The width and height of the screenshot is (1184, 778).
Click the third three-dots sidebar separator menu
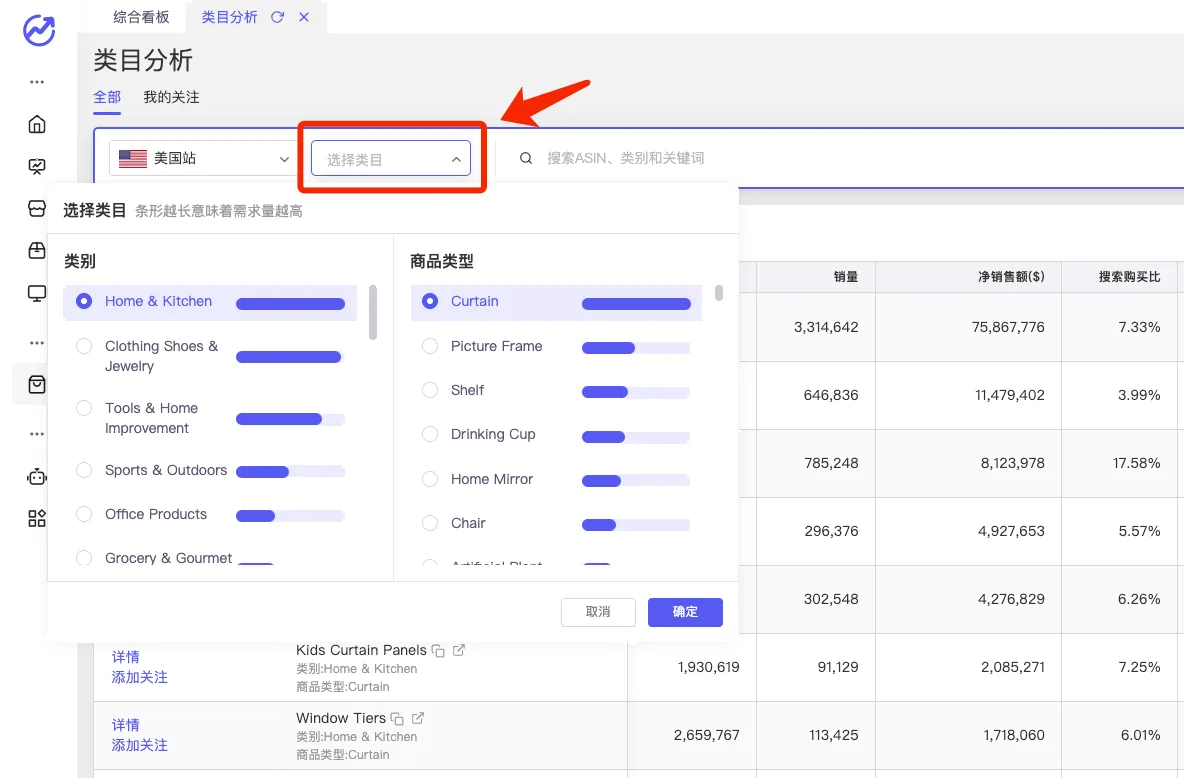pos(37,434)
